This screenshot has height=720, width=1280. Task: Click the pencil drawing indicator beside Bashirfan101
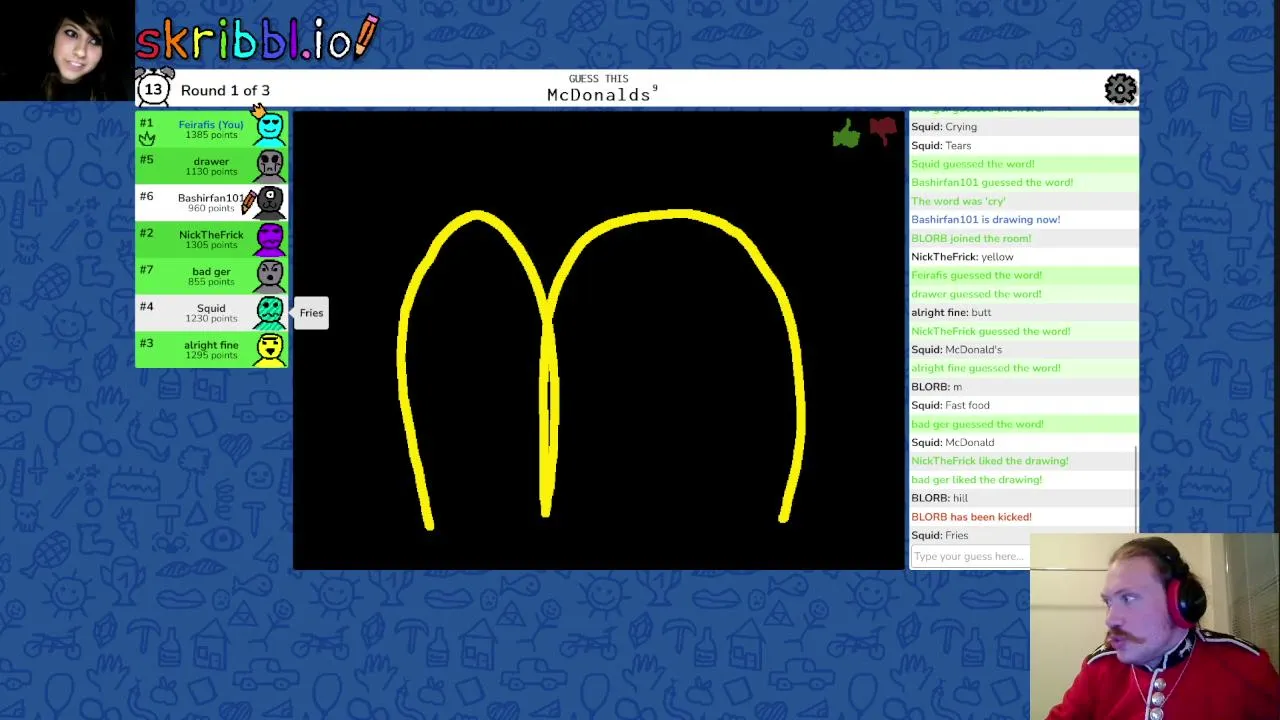click(248, 202)
